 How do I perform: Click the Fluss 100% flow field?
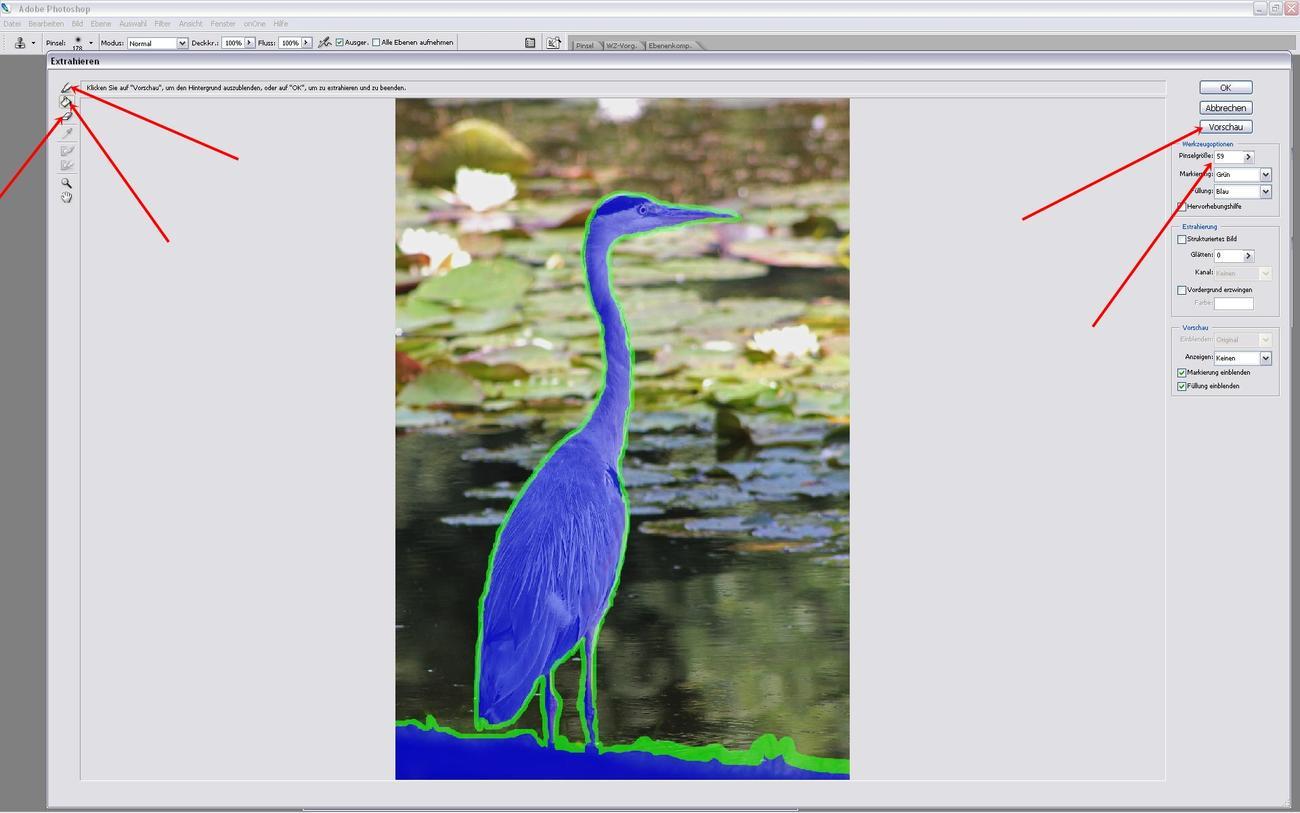(x=290, y=43)
